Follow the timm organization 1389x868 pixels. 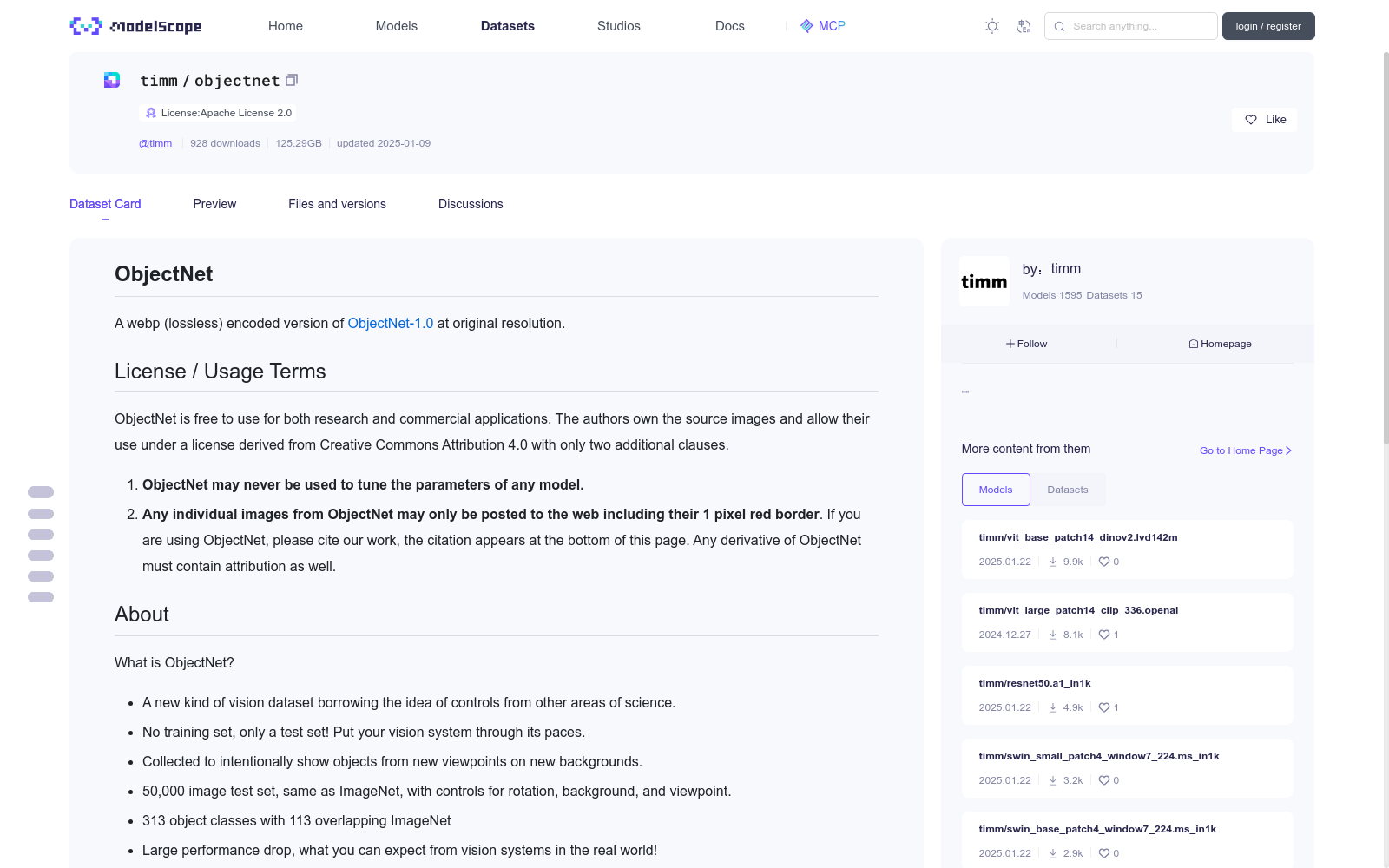1027,344
